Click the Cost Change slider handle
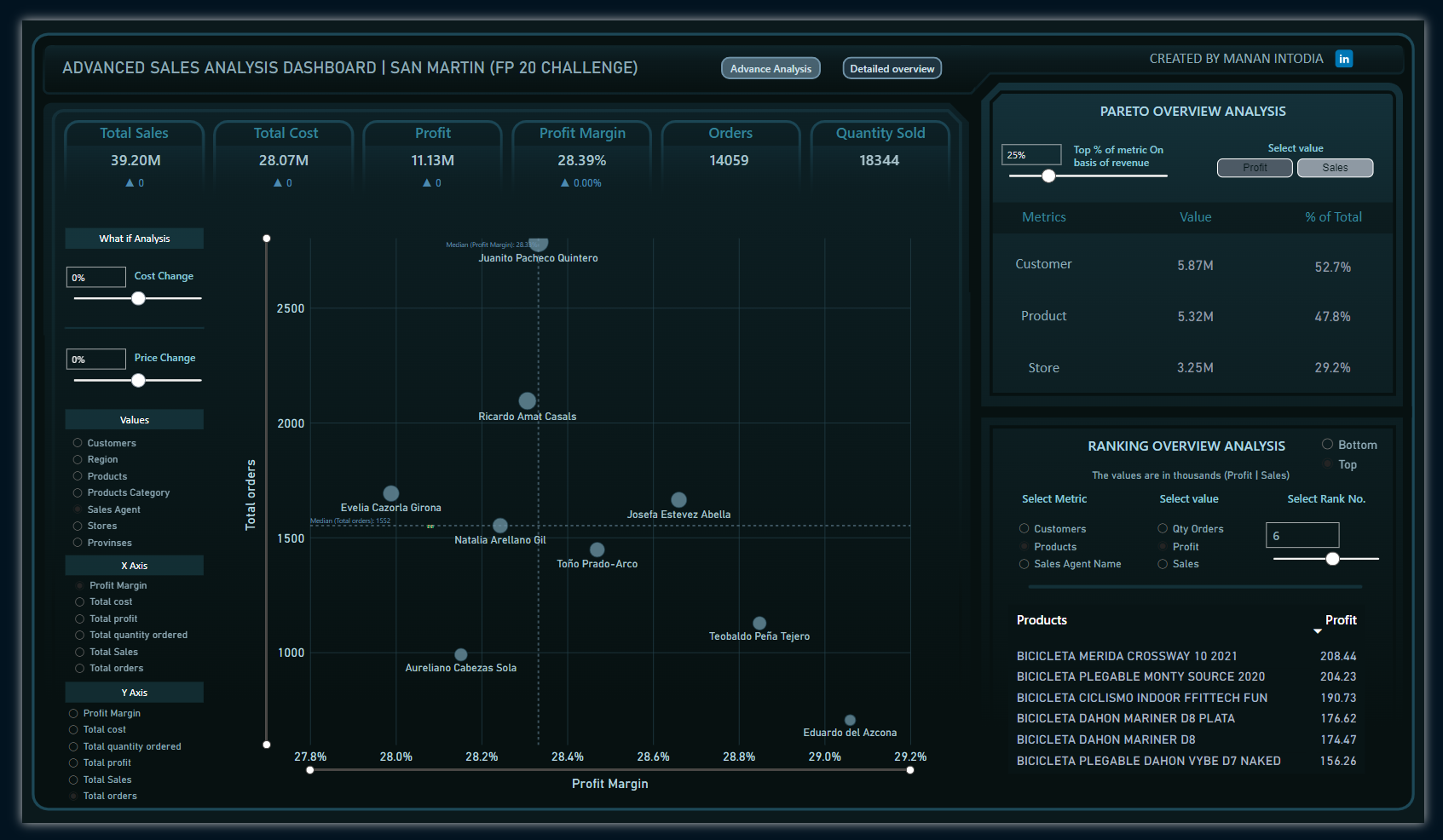 (x=138, y=298)
